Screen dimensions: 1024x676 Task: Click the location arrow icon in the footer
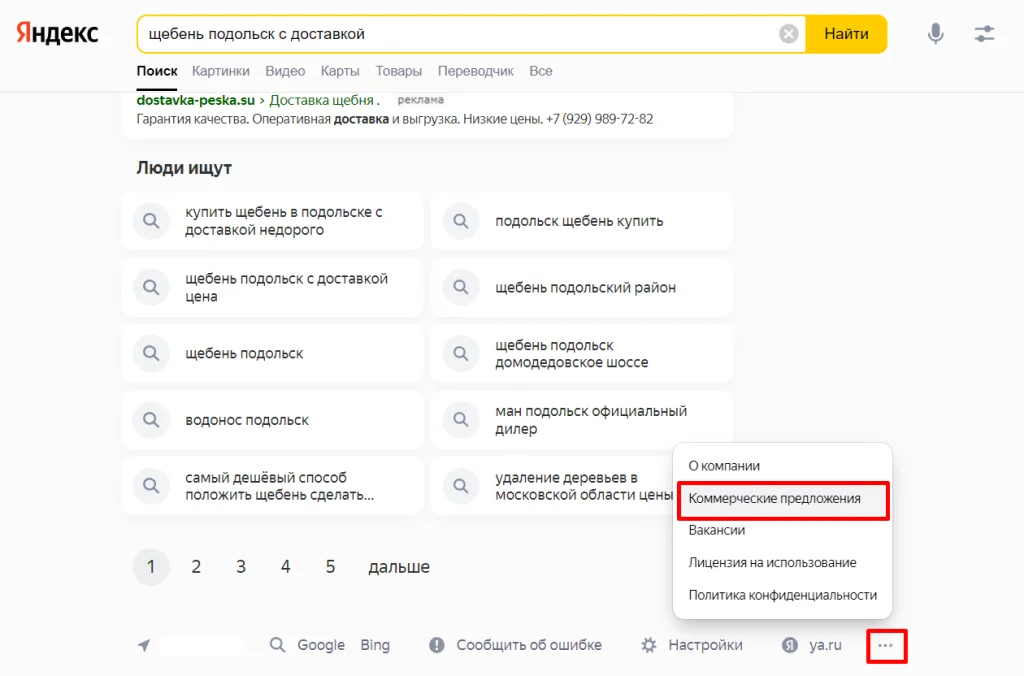[x=143, y=644]
